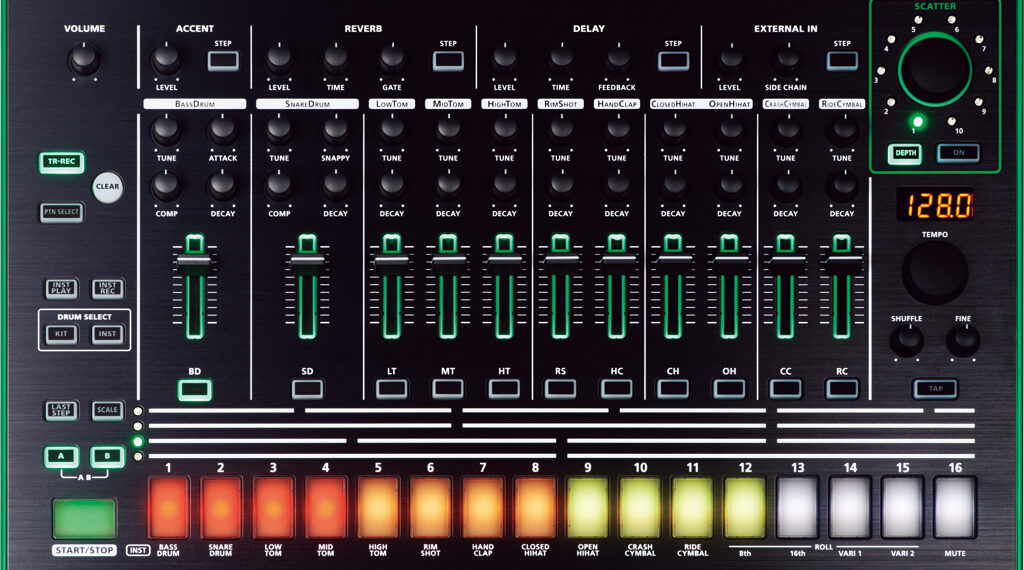Click the VOLUME knob
The height and width of the screenshot is (570, 1024).
[x=84, y=61]
